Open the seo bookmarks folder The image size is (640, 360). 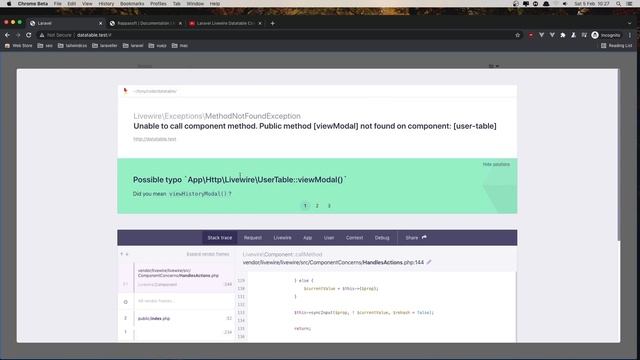45,46
